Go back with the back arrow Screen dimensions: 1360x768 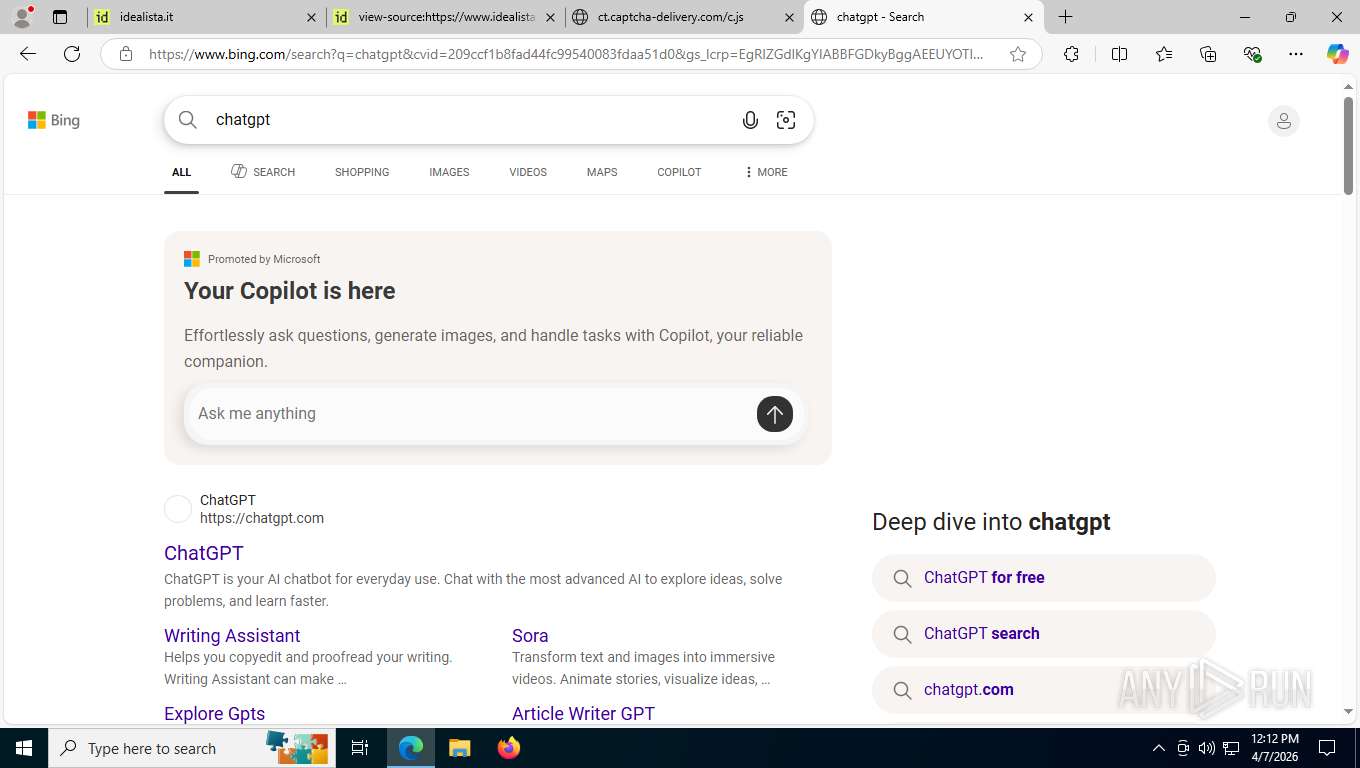[28, 54]
